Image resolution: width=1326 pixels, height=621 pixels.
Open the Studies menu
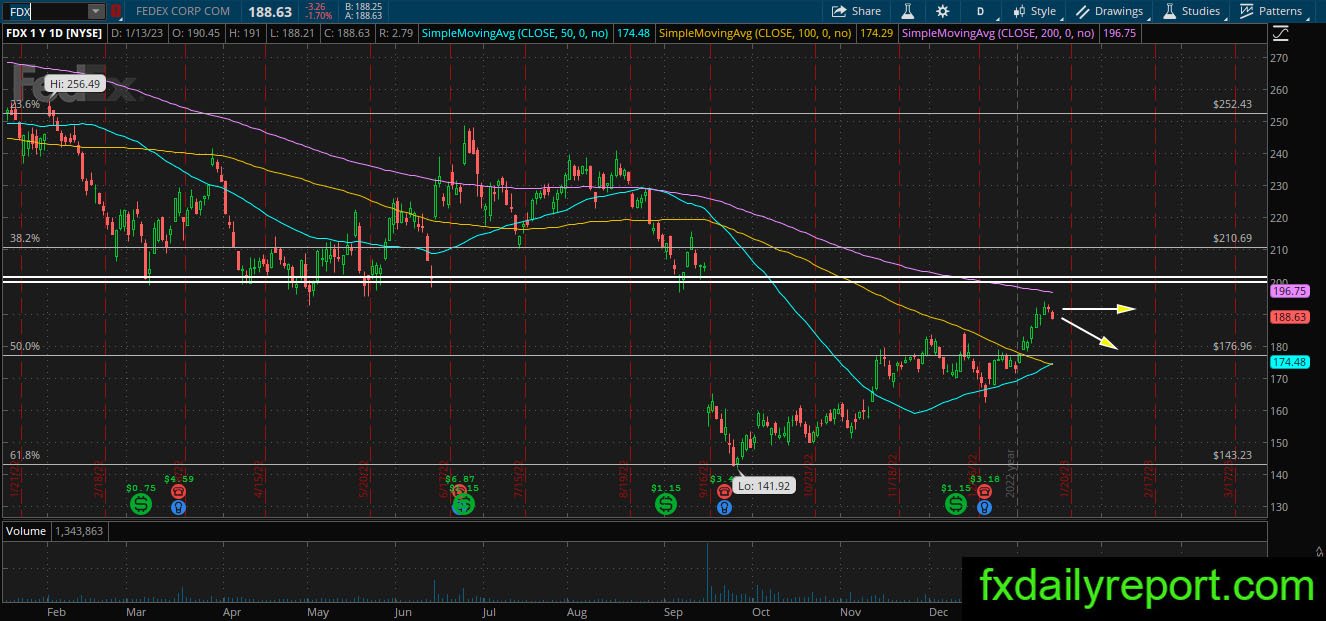1191,11
